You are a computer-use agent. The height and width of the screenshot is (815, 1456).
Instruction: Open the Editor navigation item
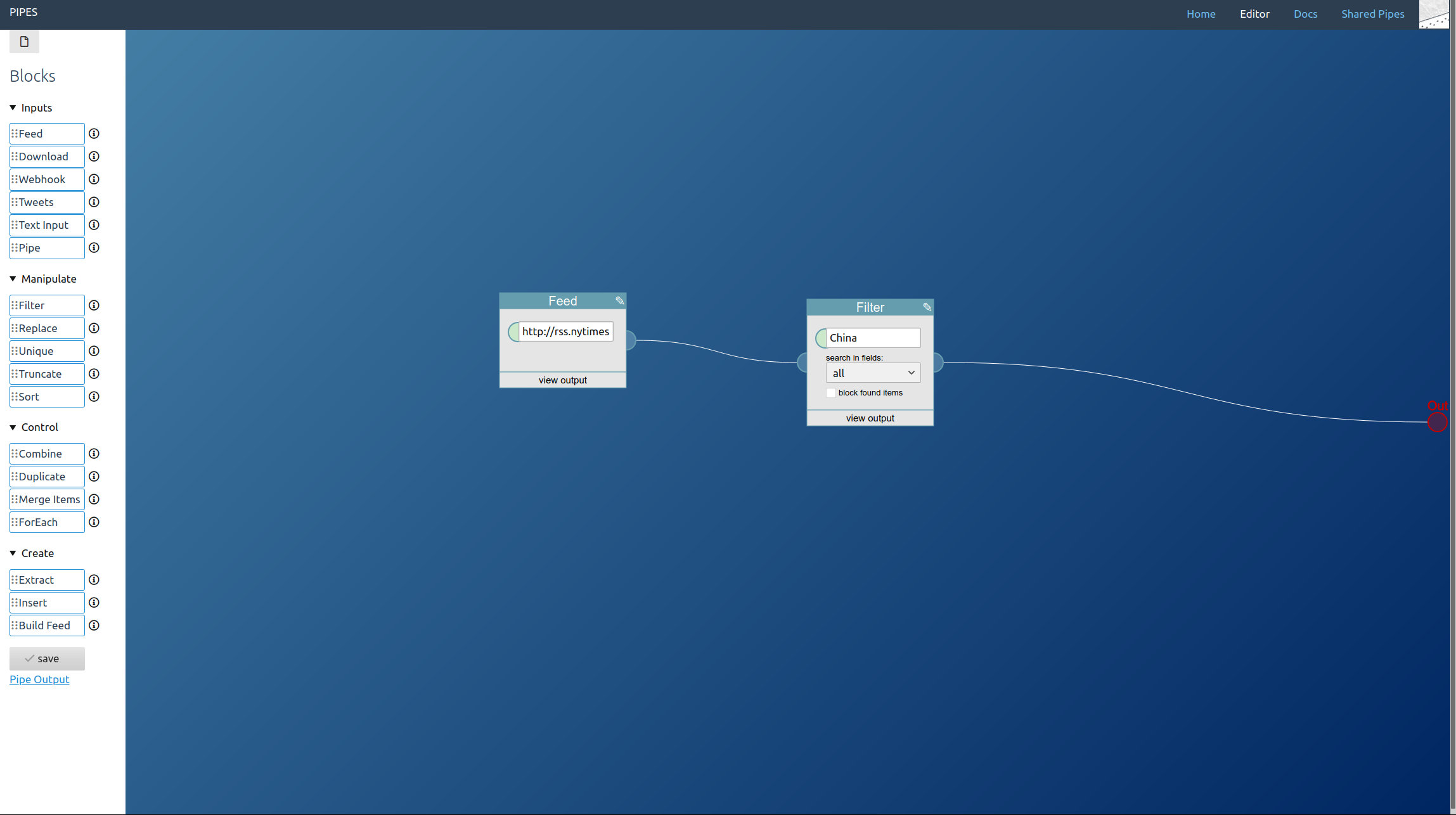point(1254,14)
